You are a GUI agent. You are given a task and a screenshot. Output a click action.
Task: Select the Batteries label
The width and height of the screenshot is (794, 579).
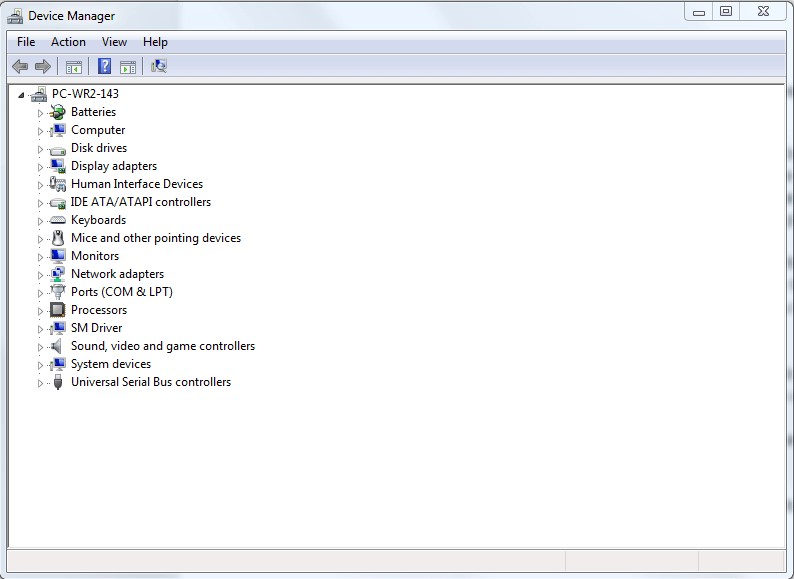93,112
